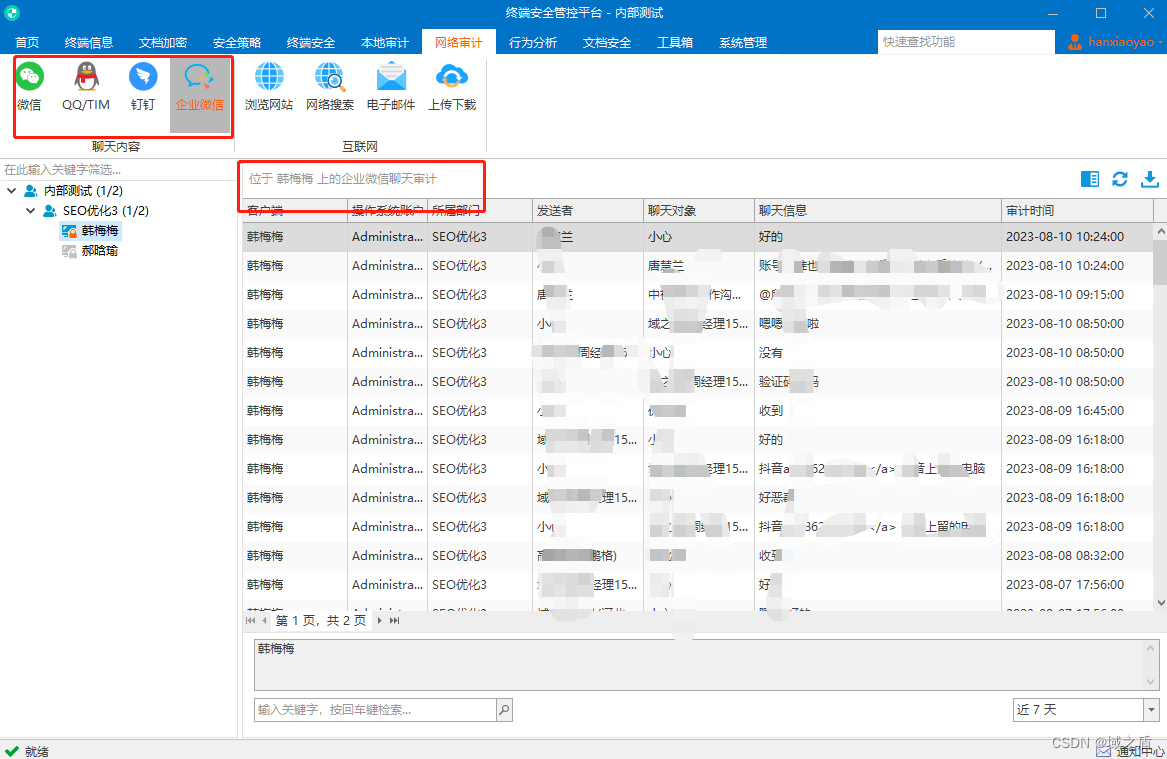Image resolution: width=1167 pixels, height=759 pixels.
Task: Click the search magnifier button
Action: point(504,710)
